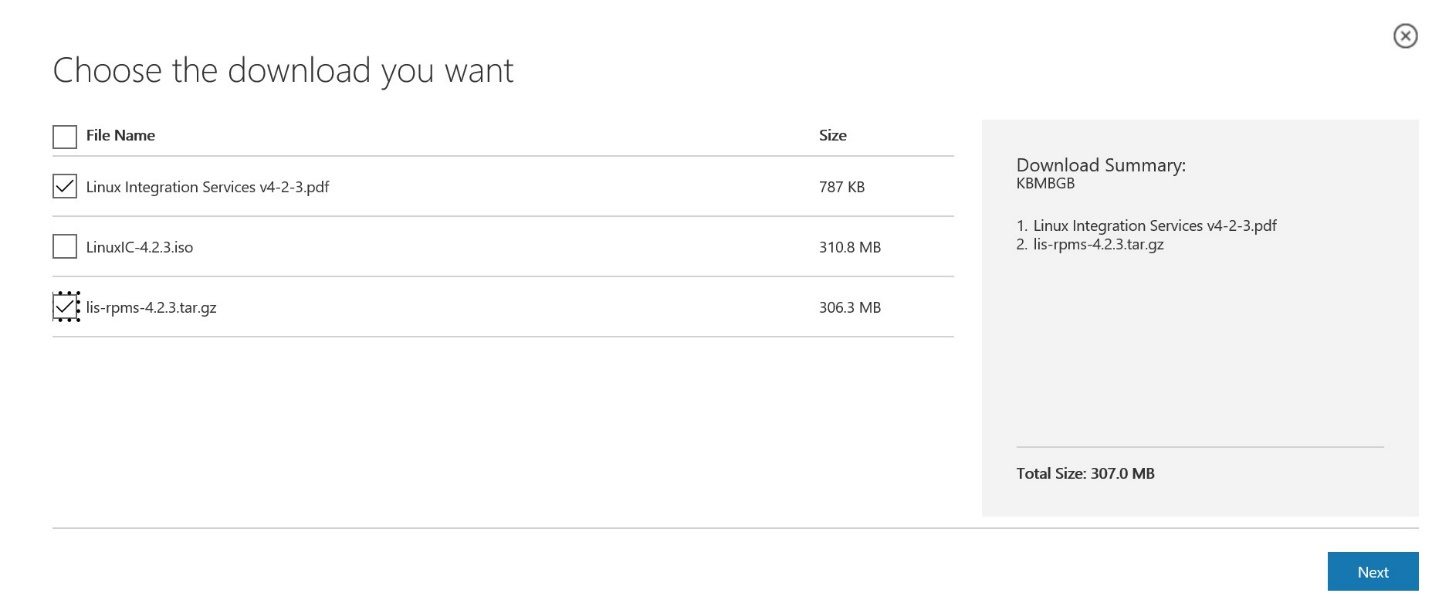Select the LinuxIC-4.2.3.iso file name label
The image size is (1432, 610).
[139, 247]
